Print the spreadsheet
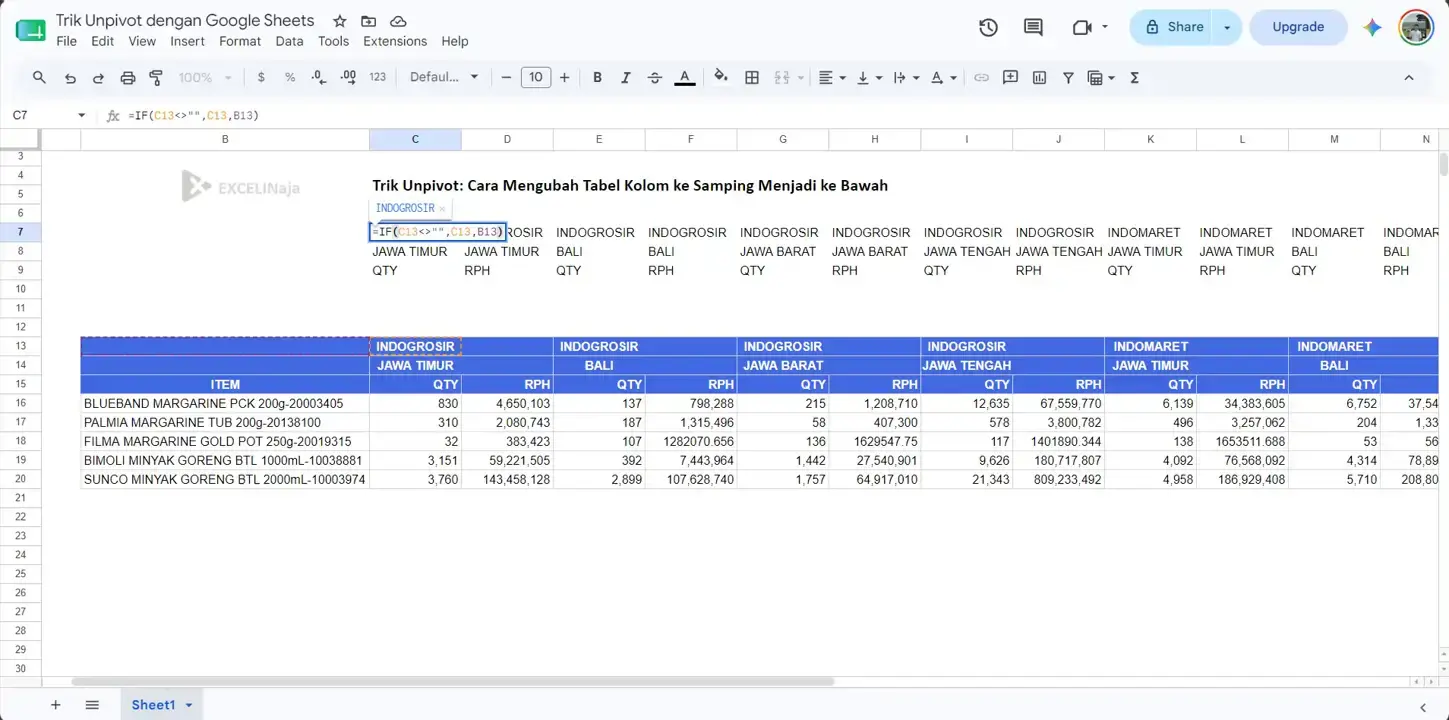The height and width of the screenshot is (720, 1449). click(x=127, y=77)
